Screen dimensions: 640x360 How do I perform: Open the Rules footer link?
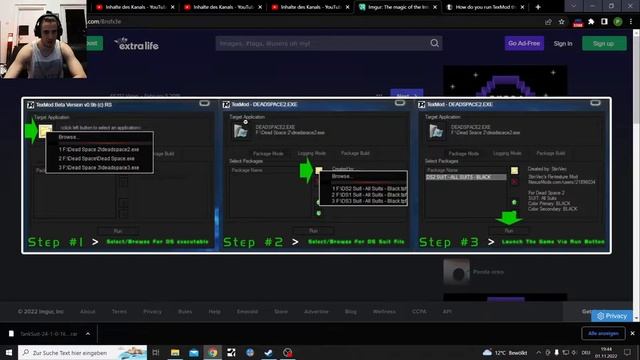185,311
